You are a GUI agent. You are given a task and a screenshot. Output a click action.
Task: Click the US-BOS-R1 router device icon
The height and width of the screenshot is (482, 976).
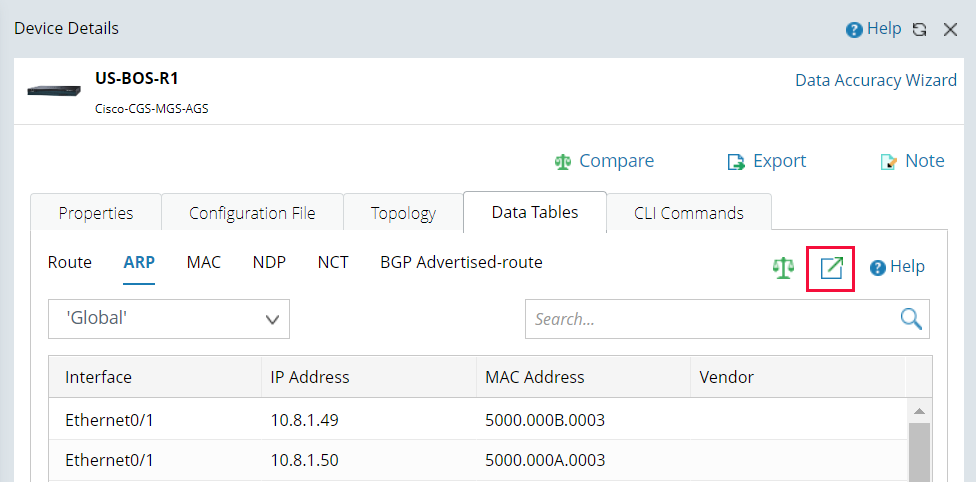coord(52,91)
